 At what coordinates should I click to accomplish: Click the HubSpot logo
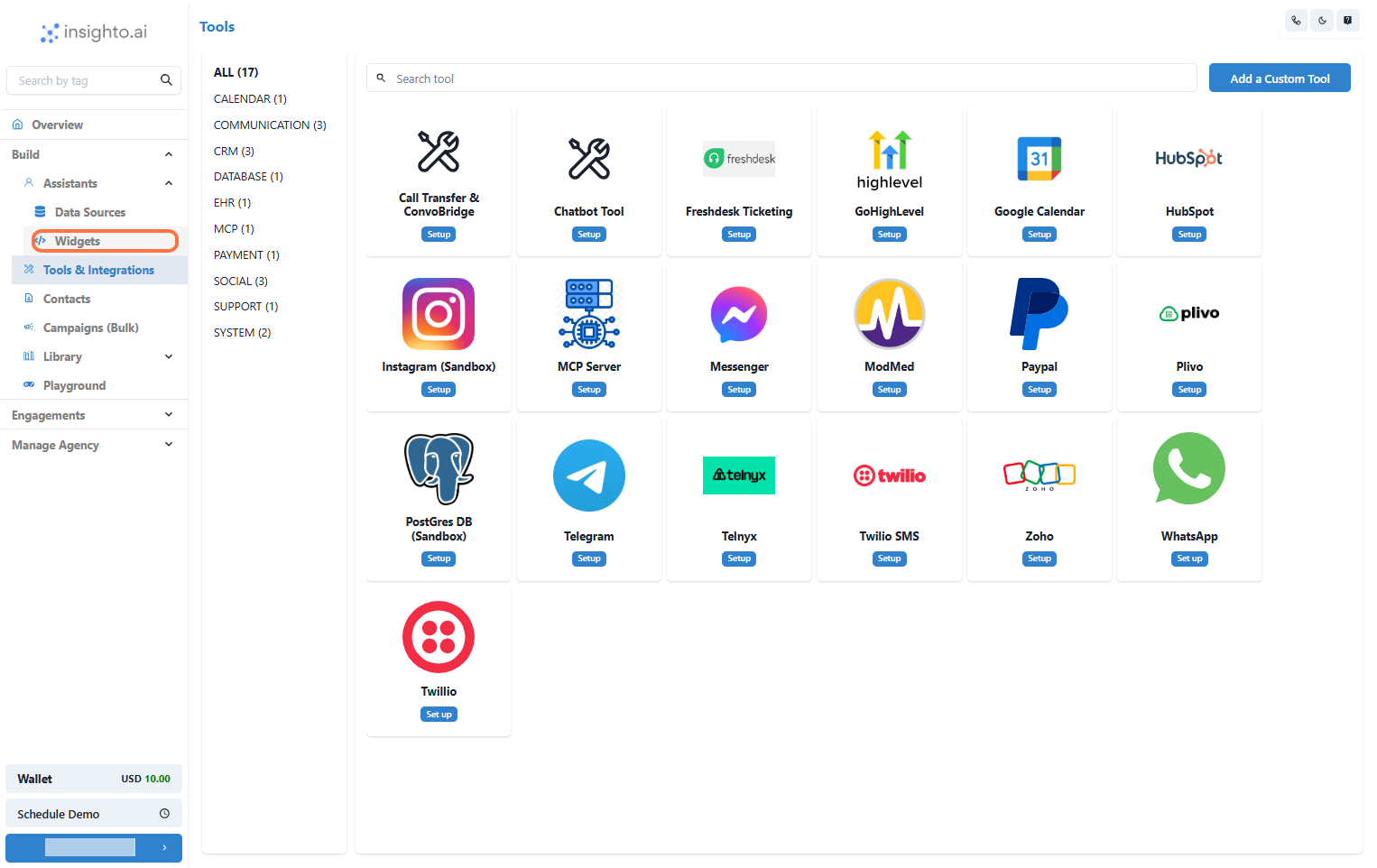tap(1189, 159)
